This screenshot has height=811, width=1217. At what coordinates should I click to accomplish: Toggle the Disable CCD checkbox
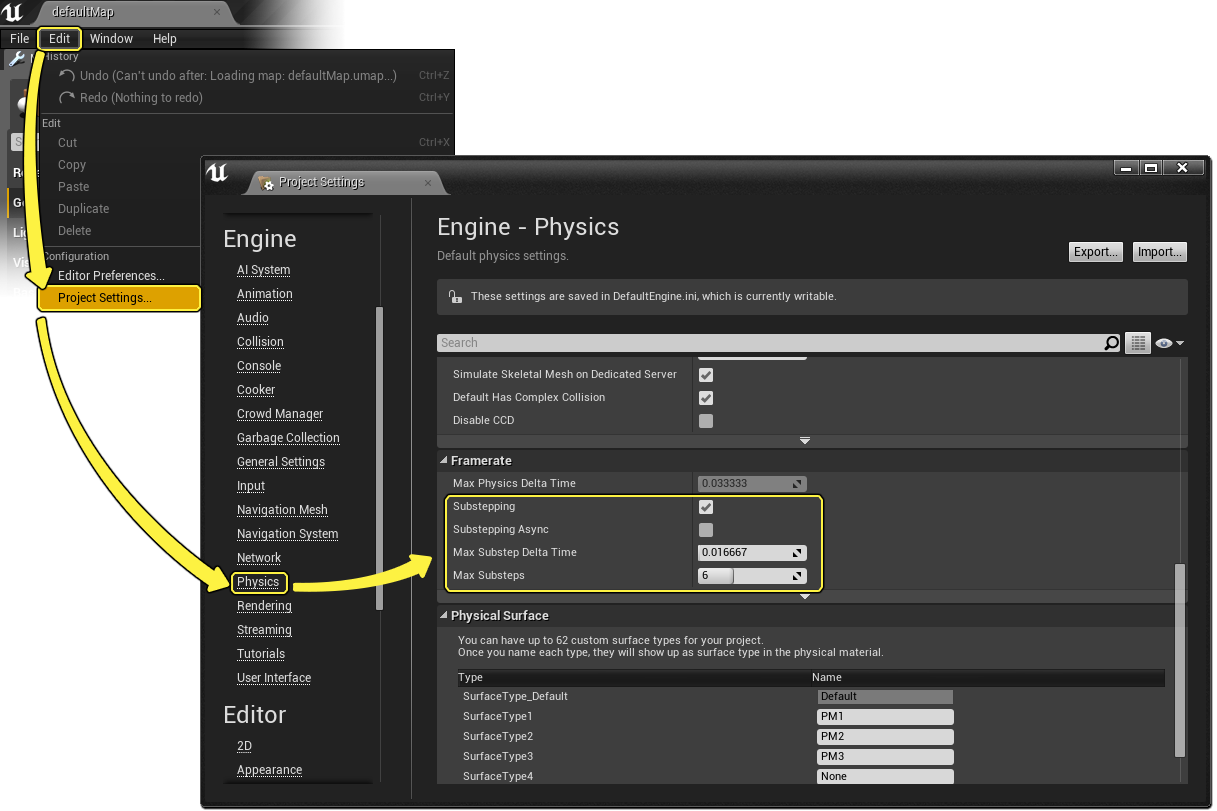pos(706,421)
